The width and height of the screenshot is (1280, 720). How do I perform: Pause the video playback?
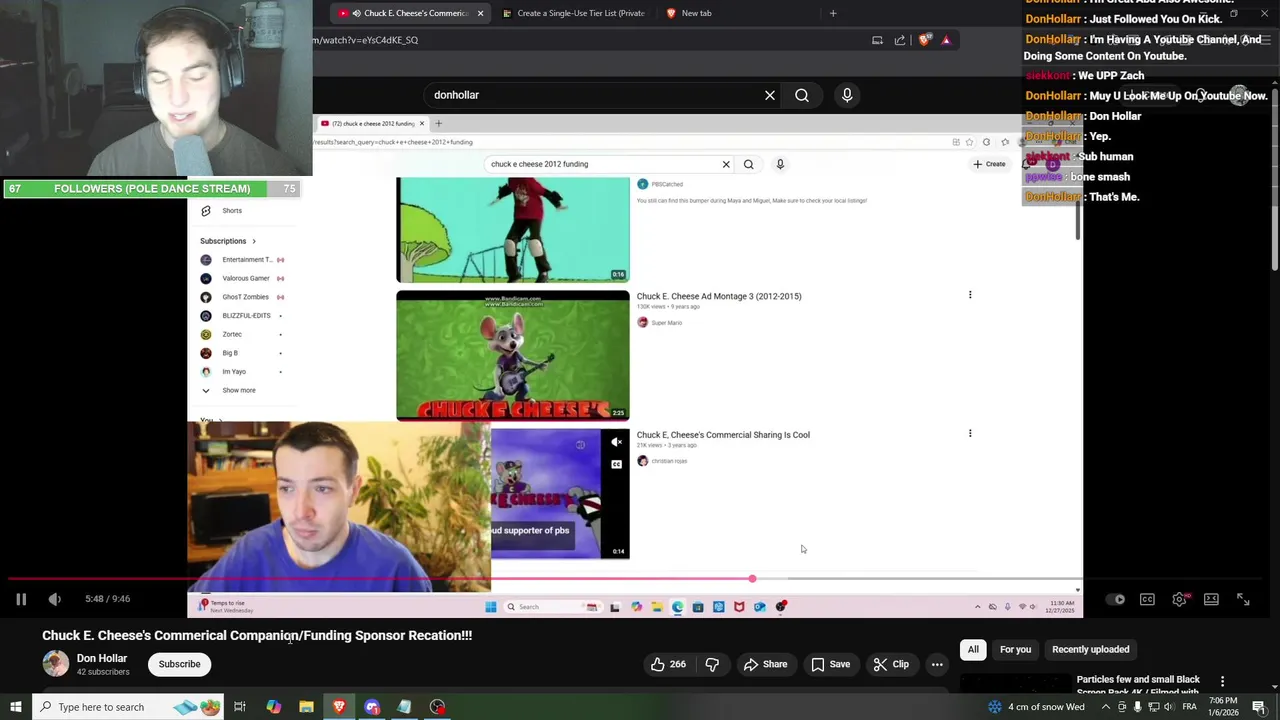20,599
